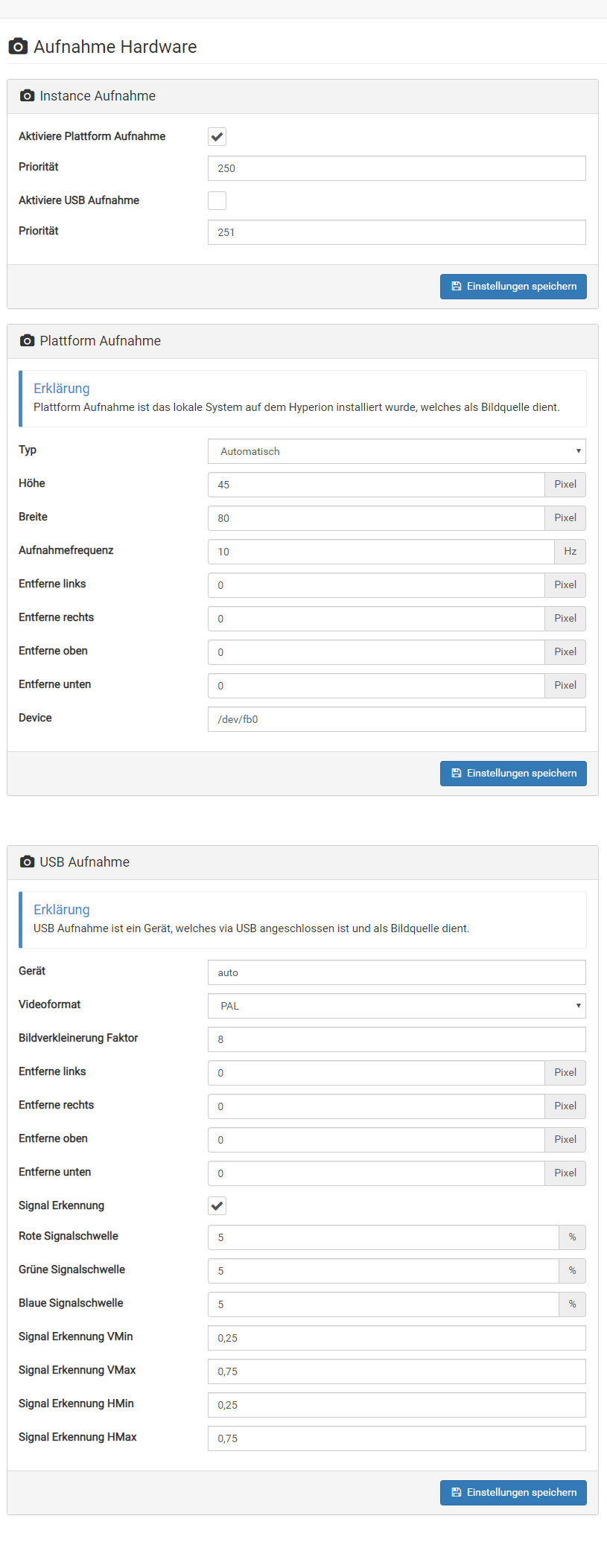
Task: Click the Device field containing /dev/fb0
Action: pos(397,719)
